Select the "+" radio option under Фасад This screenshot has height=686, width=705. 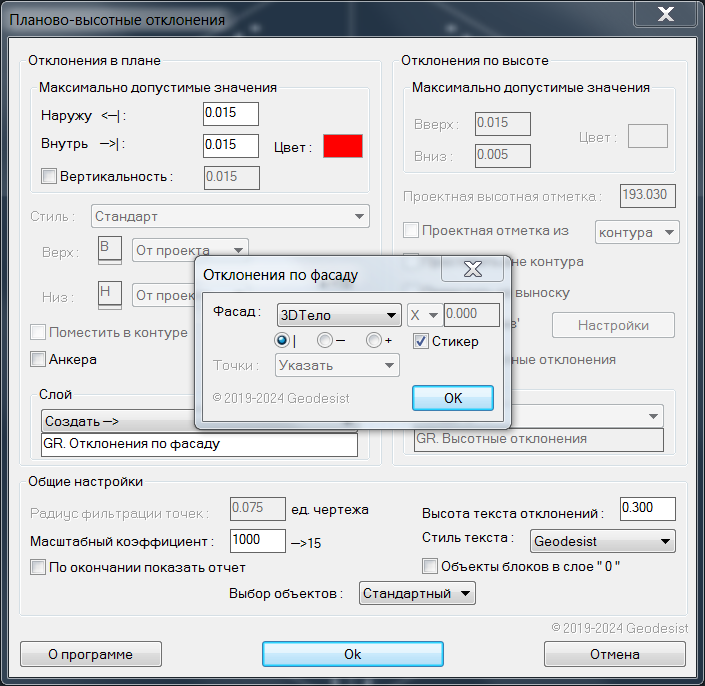pyautogui.click(x=374, y=341)
